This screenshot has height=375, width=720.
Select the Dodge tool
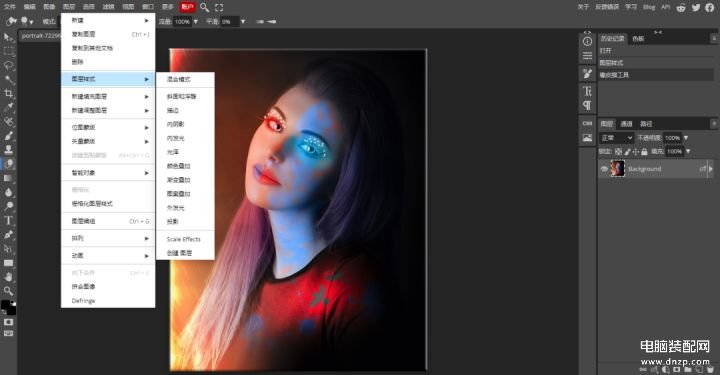pyautogui.click(x=8, y=206)
